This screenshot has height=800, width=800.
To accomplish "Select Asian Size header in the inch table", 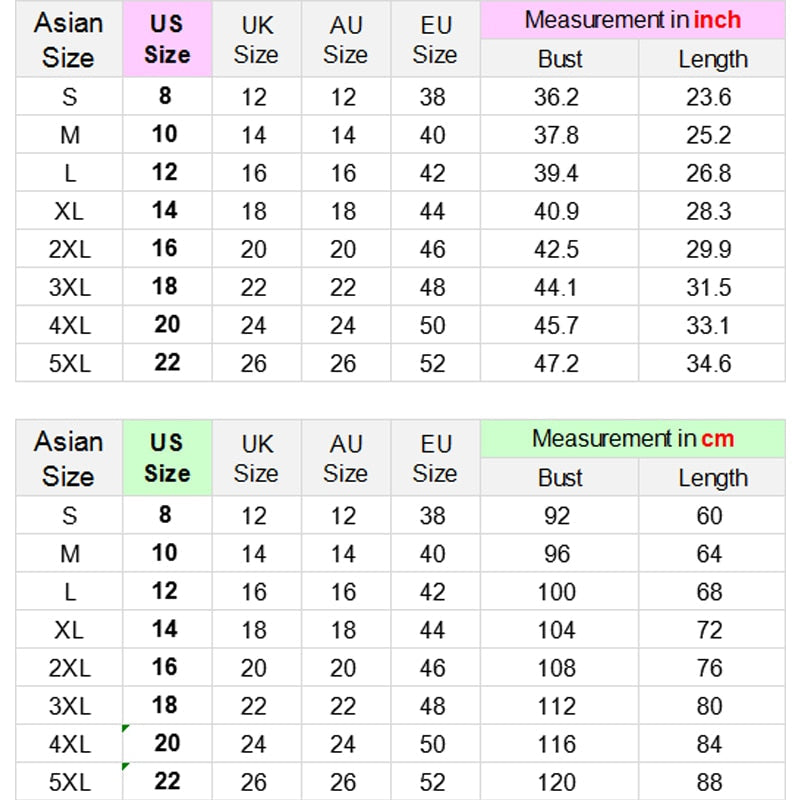I will click(x=68, y=39).
